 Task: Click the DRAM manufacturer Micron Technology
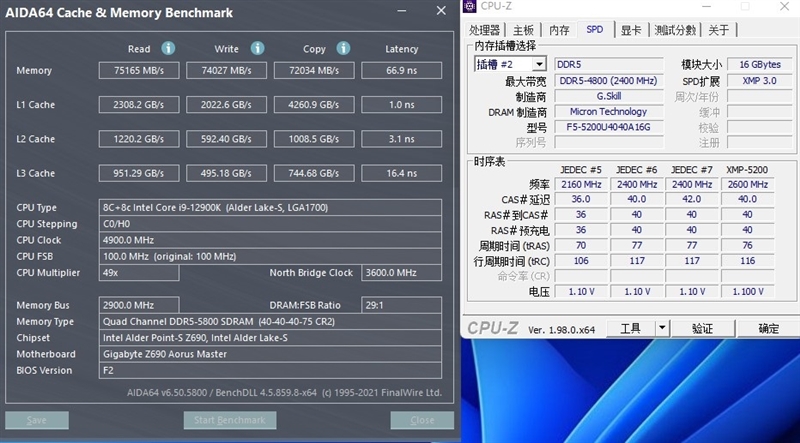point(609,111)
